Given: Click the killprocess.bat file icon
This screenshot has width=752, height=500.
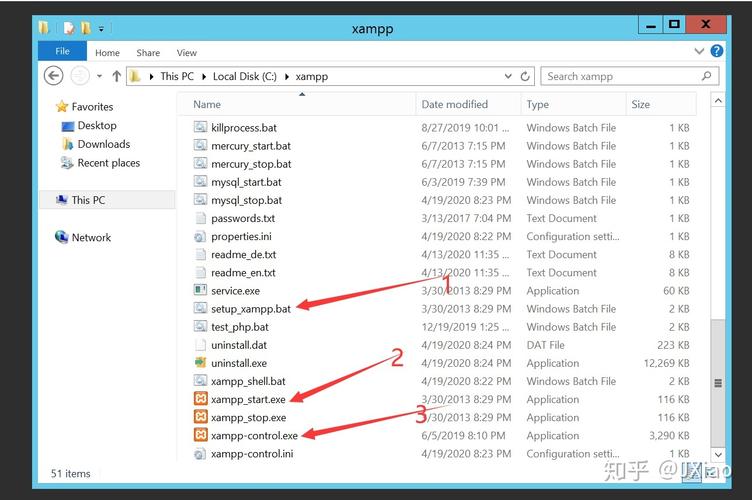Looking at the screenshot, I should point(200,127).
